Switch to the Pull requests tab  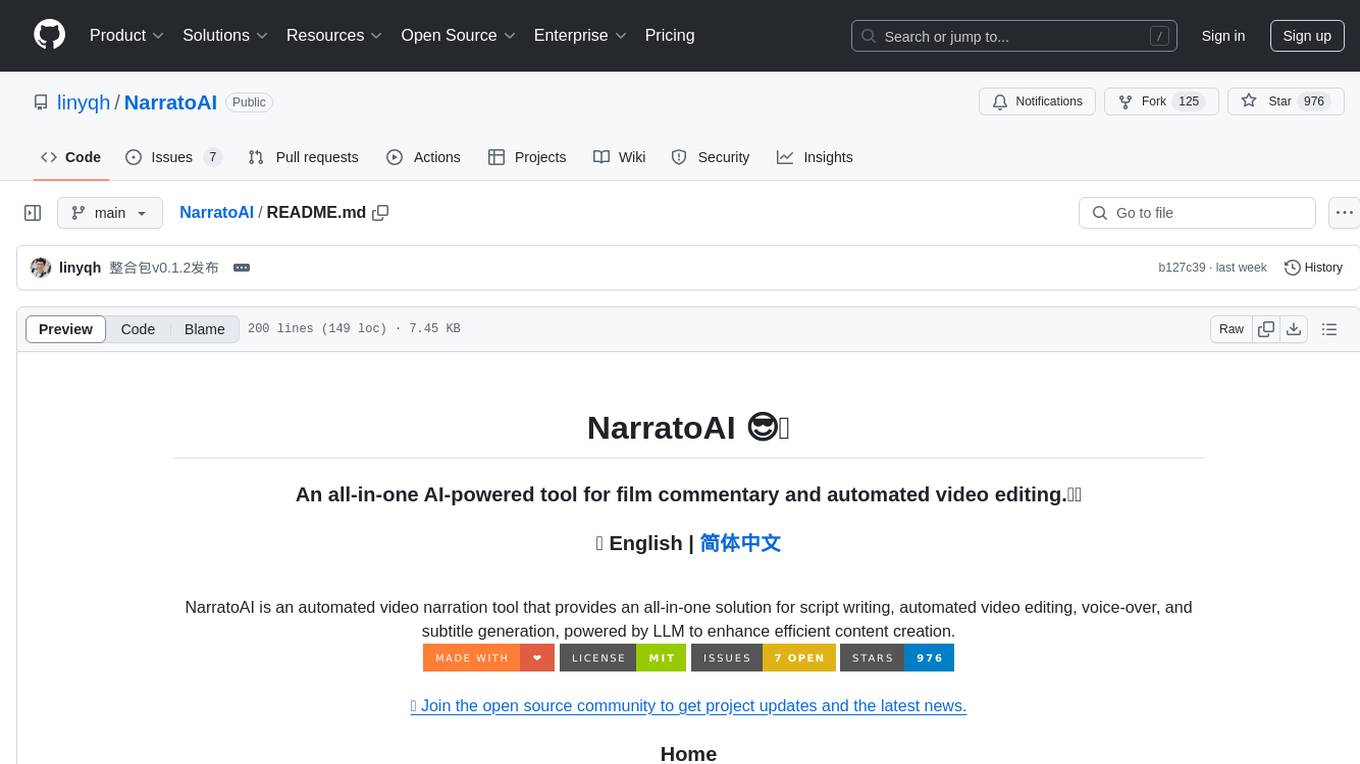(x=303, y=157)
